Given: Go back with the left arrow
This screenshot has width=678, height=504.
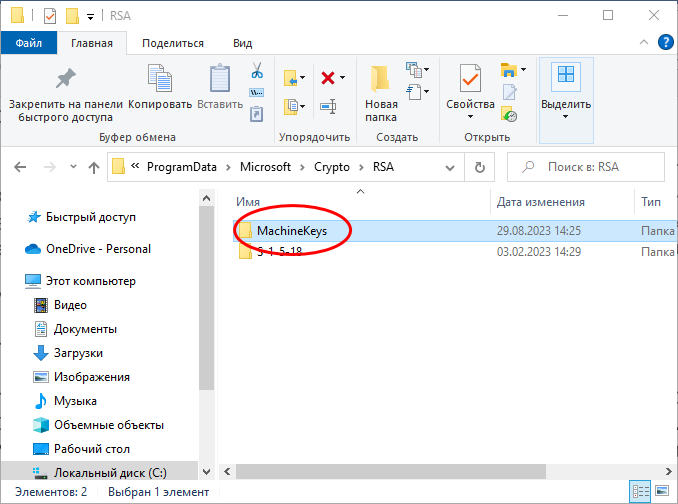Looking at the screenshot, I should [x=20, y=167].
